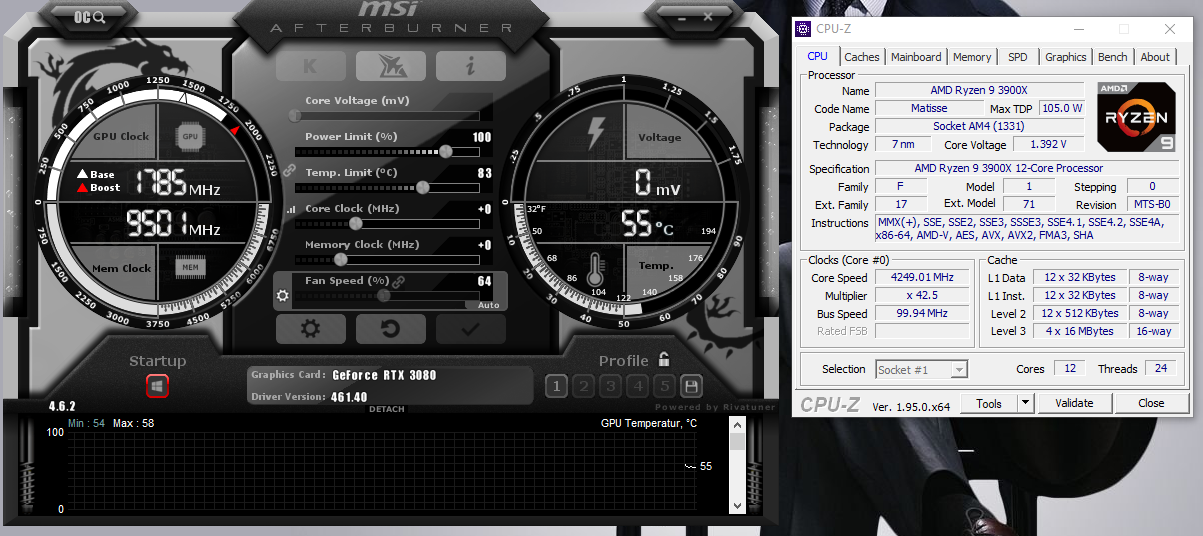Click the GPU Temperatur graph label
The image size is (1203, 536).
649,423
